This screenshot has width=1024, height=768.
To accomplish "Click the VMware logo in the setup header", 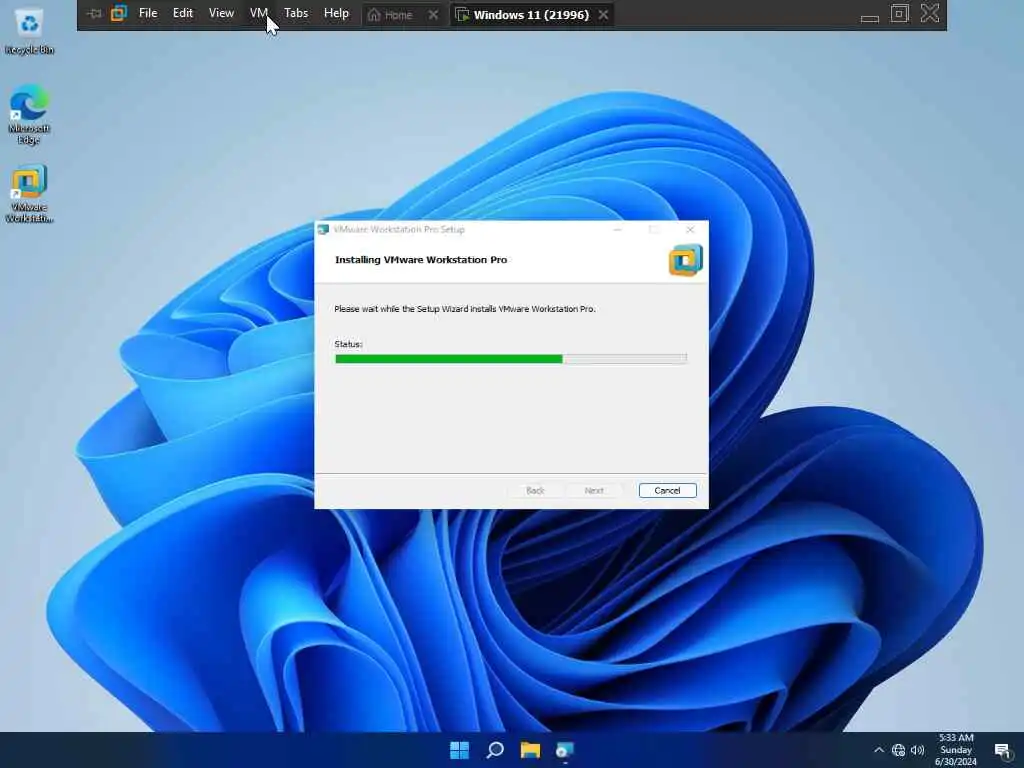I will 686,260.
